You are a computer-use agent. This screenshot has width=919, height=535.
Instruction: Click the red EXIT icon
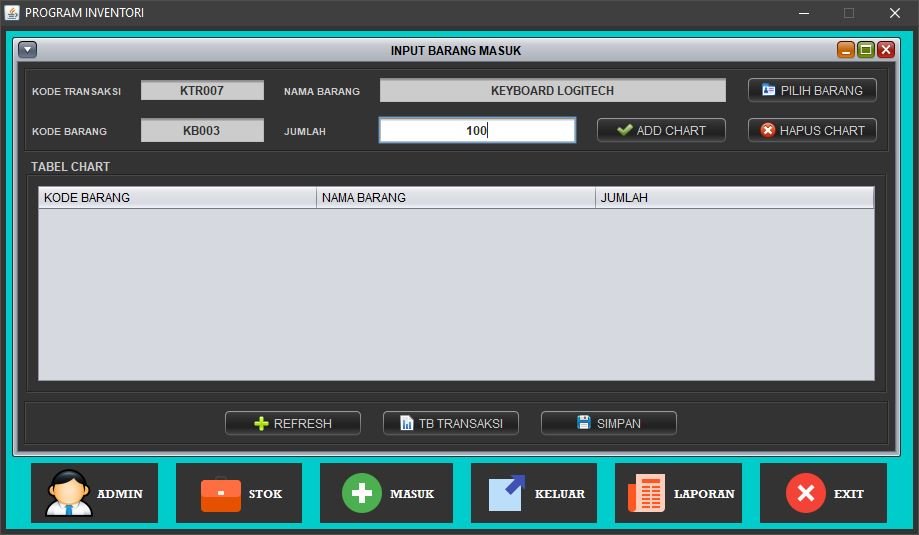[x=805, y=493]
